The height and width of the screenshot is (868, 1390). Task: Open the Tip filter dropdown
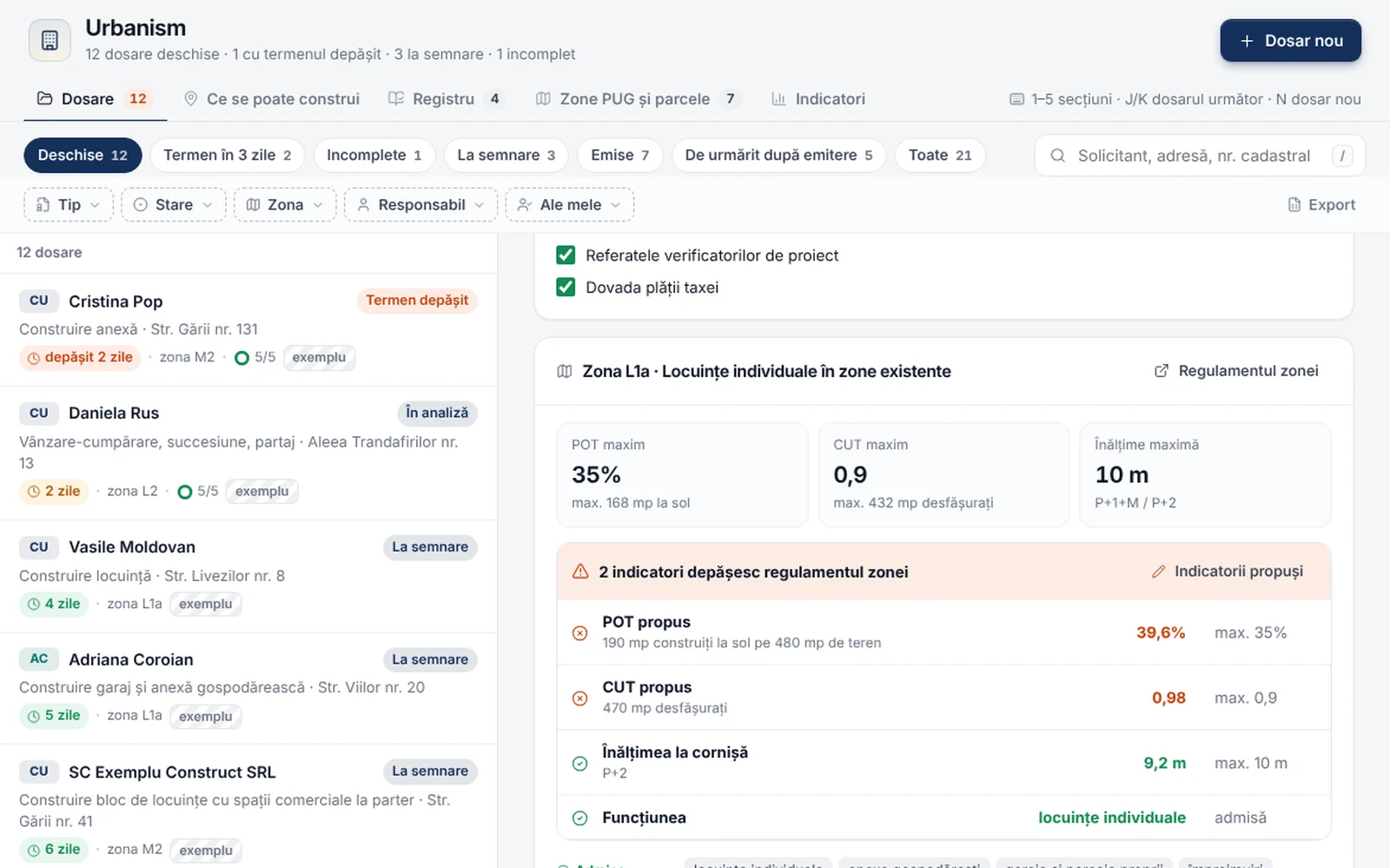(69, 205)
